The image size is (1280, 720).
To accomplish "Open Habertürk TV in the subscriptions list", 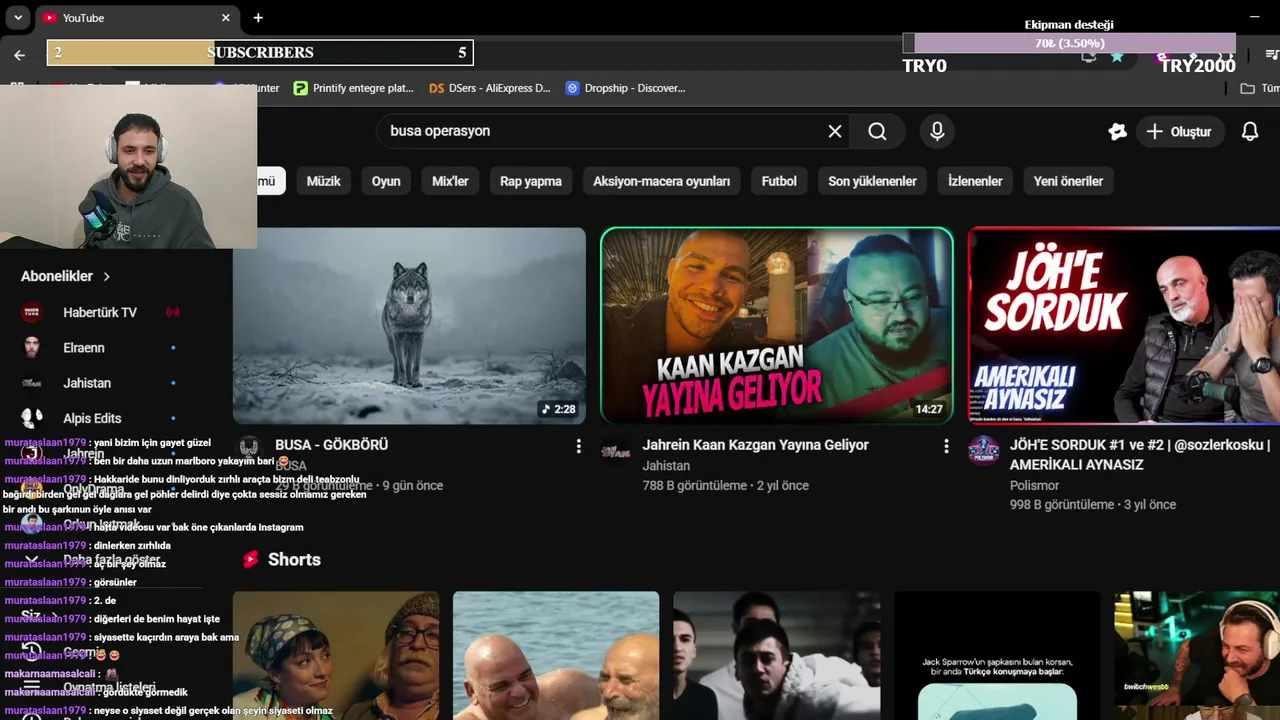I will (x=100, y=312).
